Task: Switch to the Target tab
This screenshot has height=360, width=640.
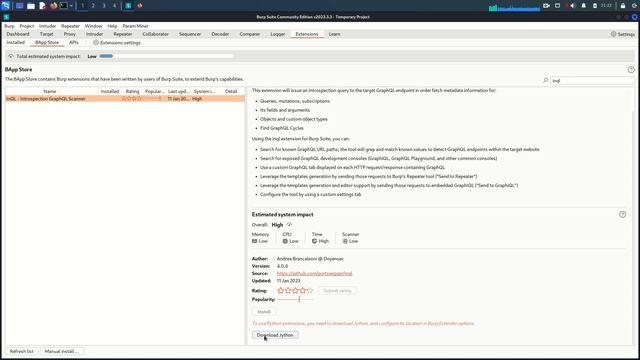Action: click(47, 34)
